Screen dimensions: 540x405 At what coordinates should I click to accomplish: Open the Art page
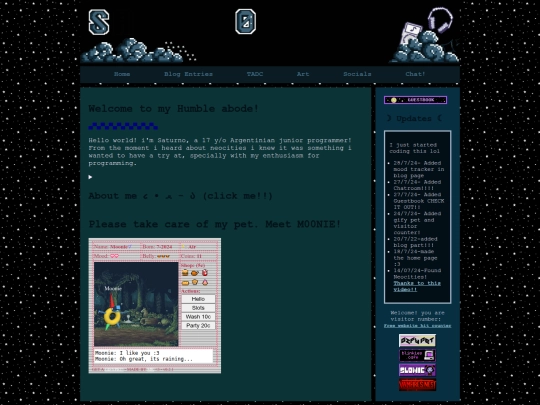click(303, 74)
